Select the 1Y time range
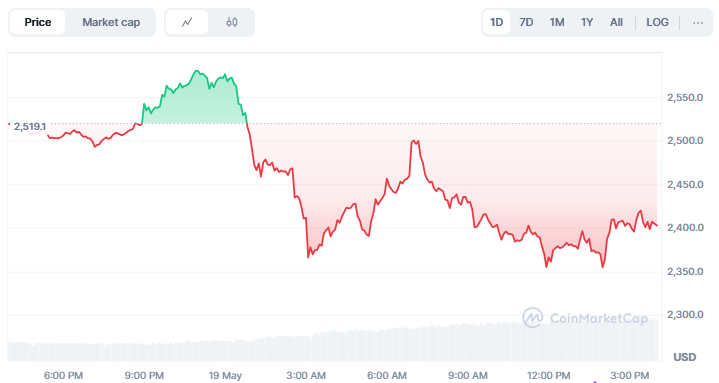Image resolution: width=719 pixels, height=383 pixels. [587, 22]
